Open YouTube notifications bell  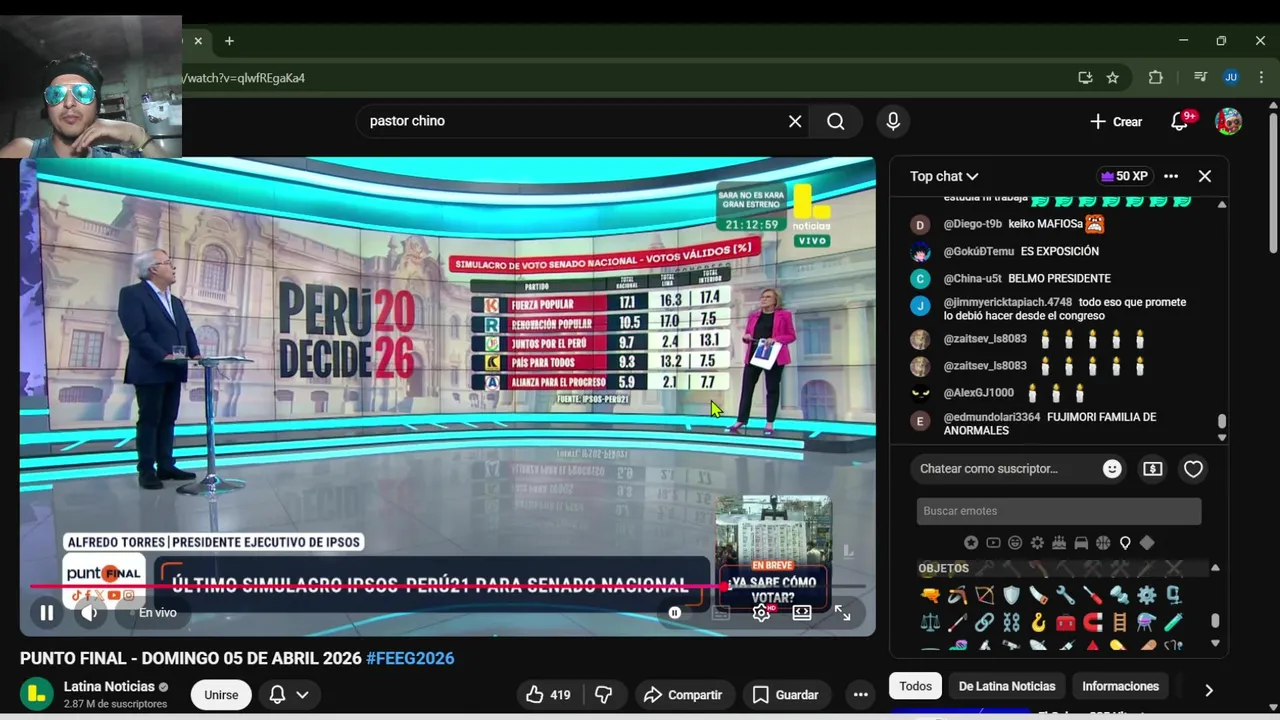pos(1180,121)
